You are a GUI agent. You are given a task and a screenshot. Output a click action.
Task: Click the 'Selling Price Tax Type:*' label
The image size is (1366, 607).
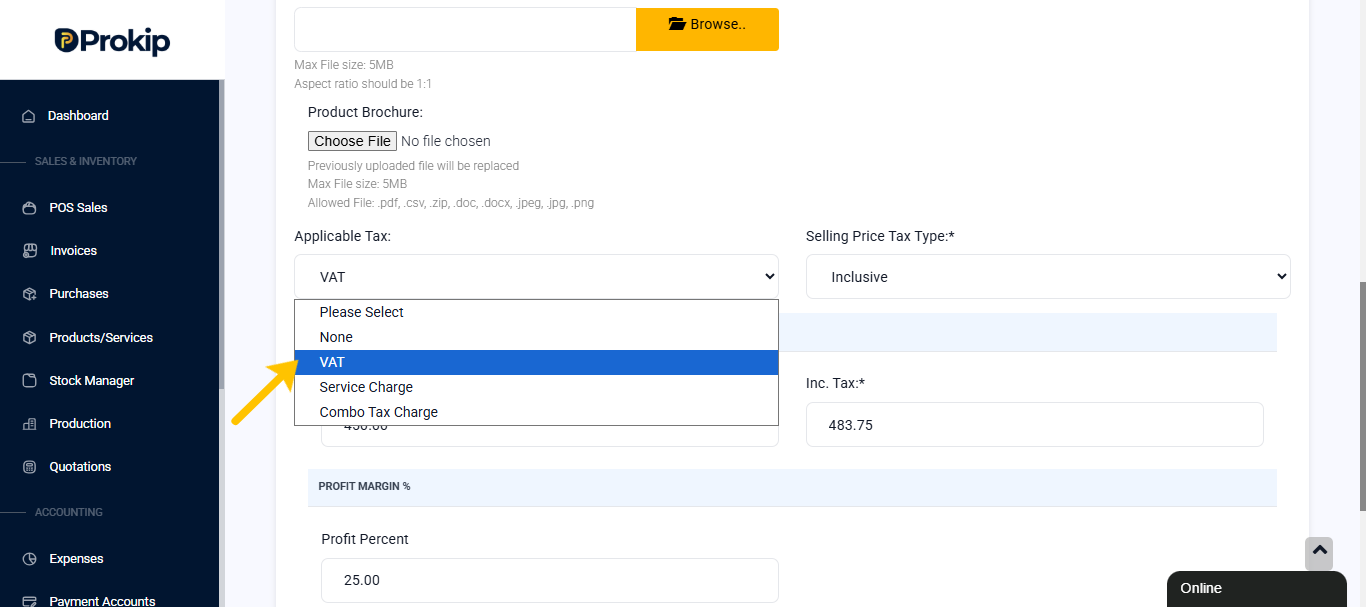[x=881, y=236]
